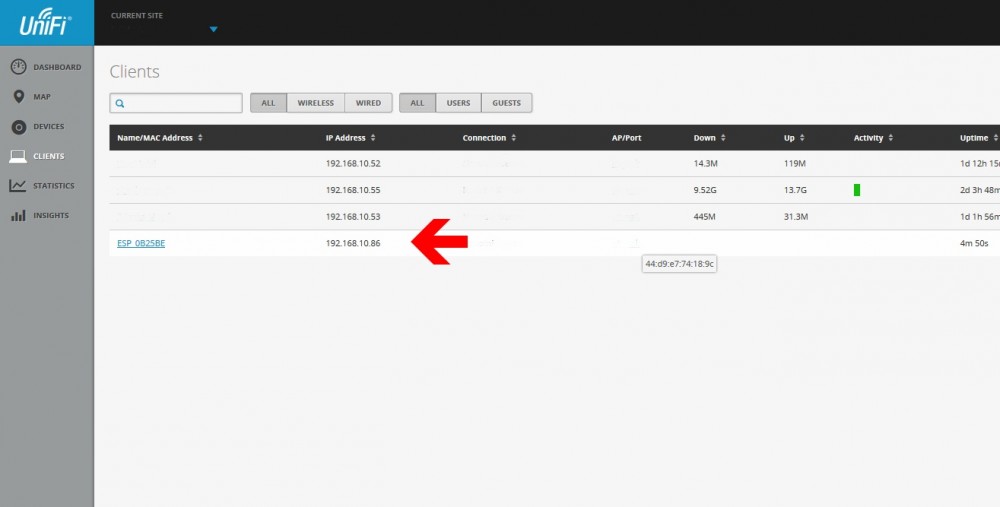The width and height of the screenshot is (1000, 507).
Task: Click the green Activity bar indicator
Action: click(857, 190)
